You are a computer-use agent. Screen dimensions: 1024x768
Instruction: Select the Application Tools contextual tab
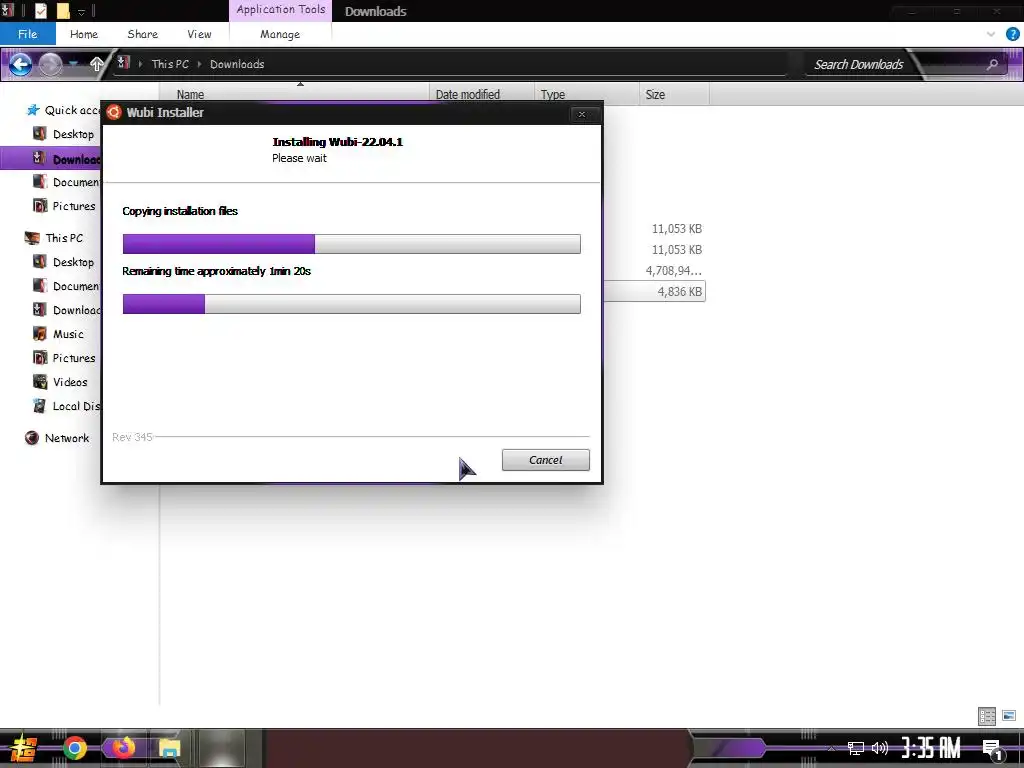(280, 10)
